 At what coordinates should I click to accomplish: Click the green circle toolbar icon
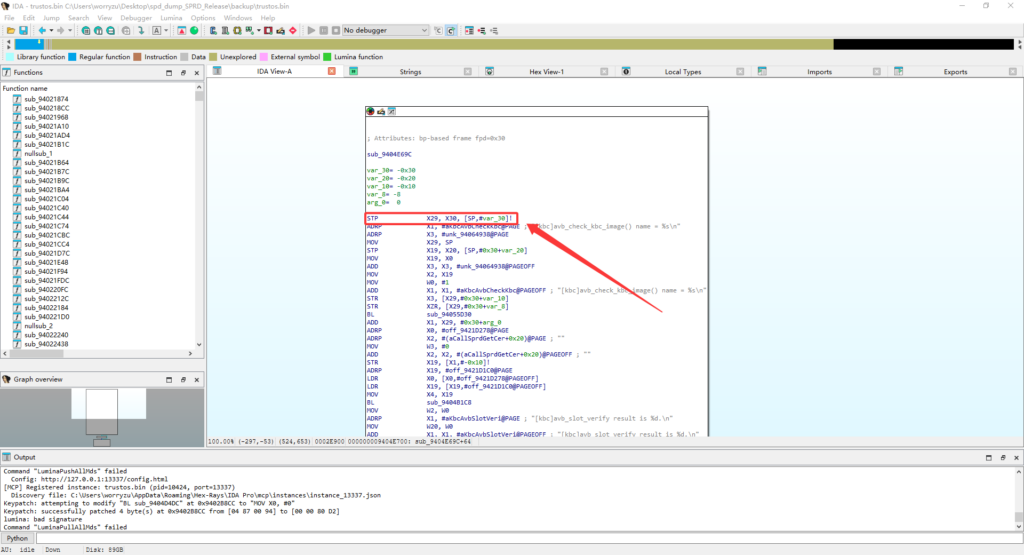pyautogui.click(x=194, y=30)
